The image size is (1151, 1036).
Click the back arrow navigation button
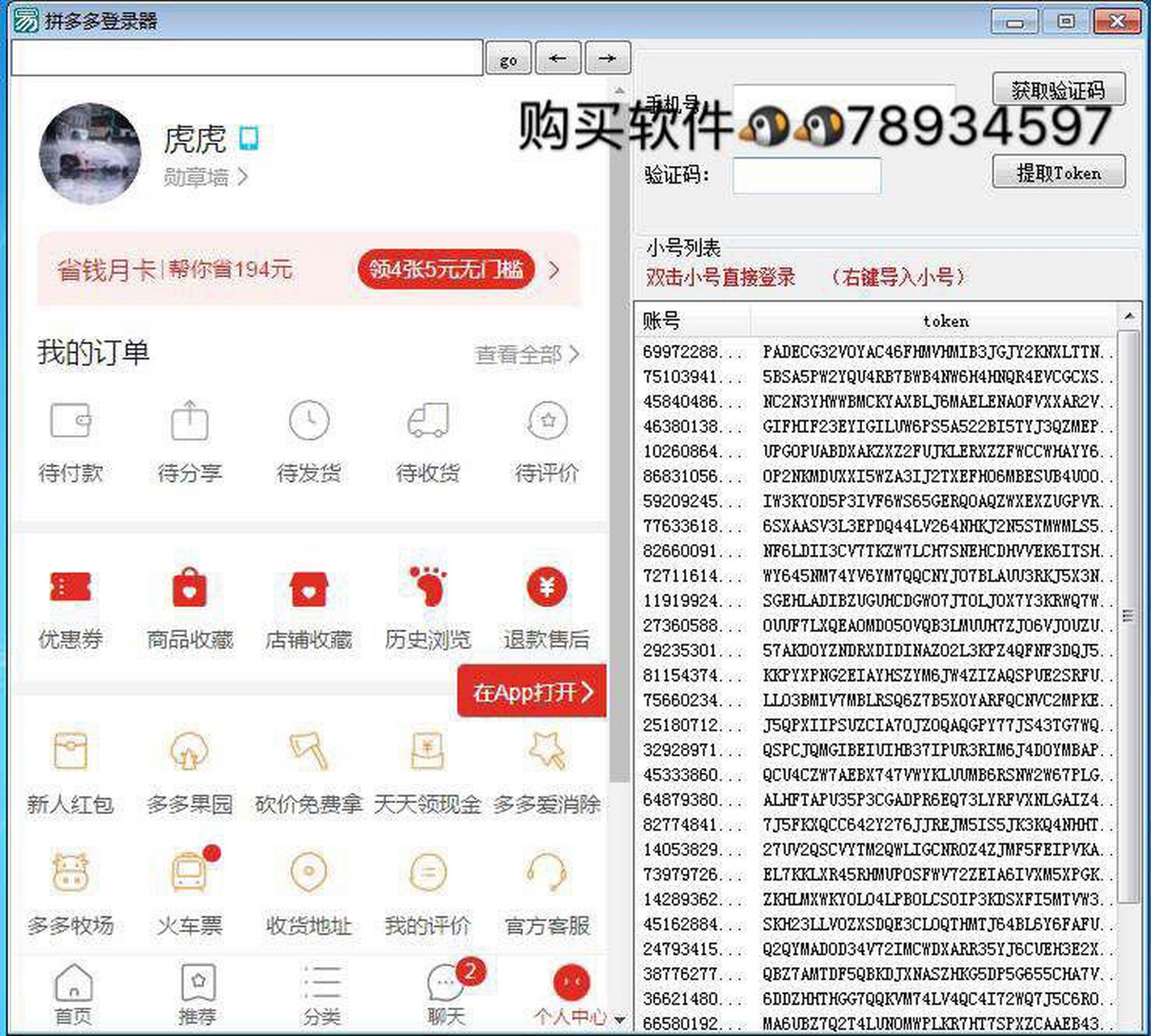[559, 58]
